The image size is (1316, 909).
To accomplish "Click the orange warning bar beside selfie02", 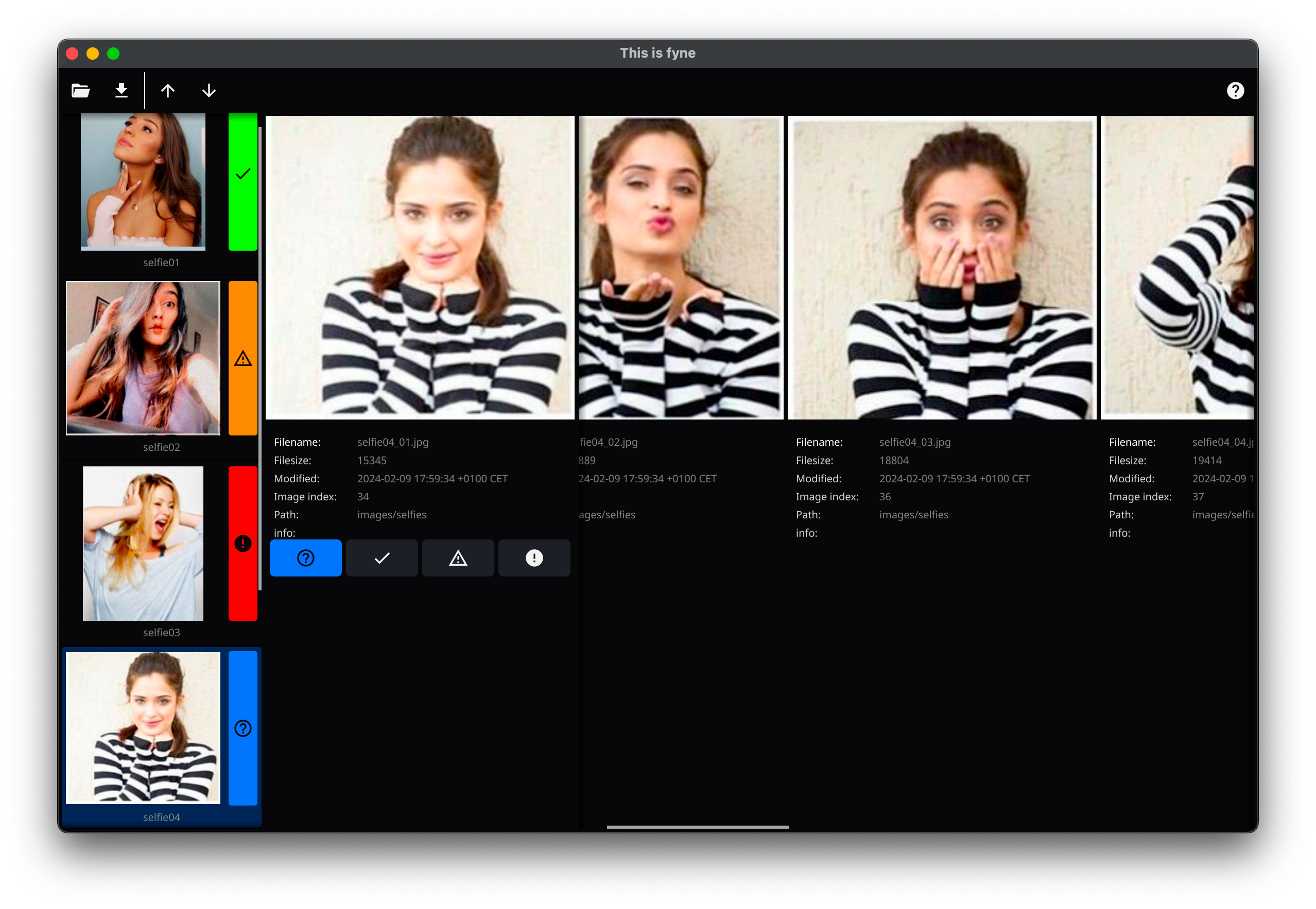I will click(x=243, y=358).
